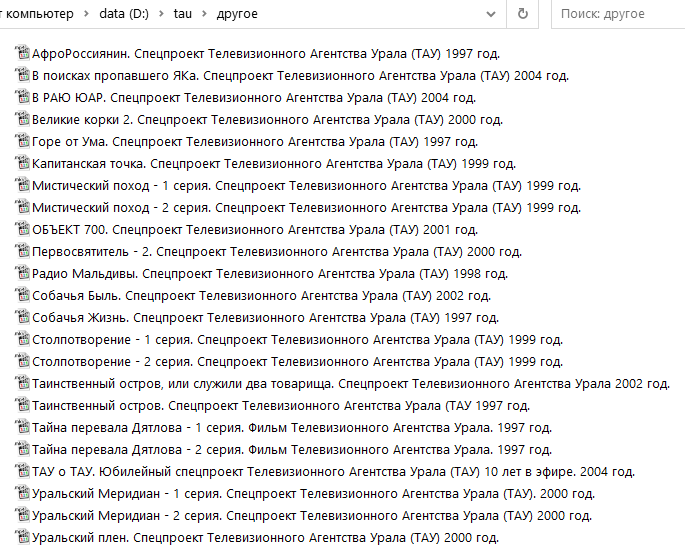Select Столпотворение - 1 серия file name
This screenshot has height=554, width=685.
click(x=297, y=339)
